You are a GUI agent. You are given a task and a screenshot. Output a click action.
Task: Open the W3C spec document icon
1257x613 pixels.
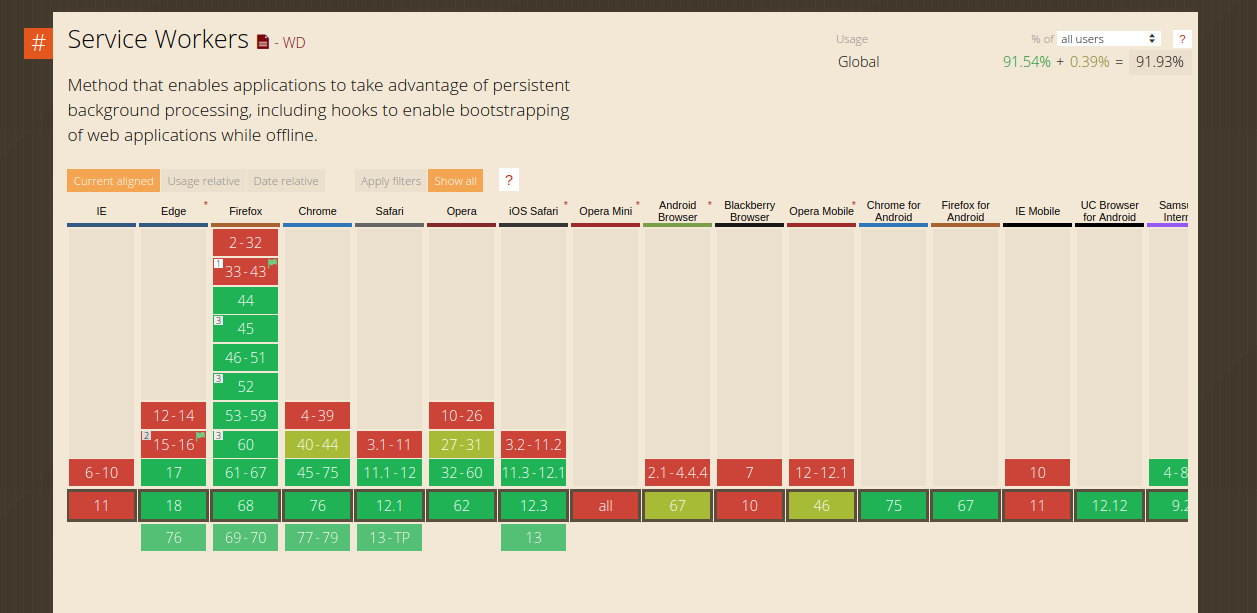coord(263,42)
